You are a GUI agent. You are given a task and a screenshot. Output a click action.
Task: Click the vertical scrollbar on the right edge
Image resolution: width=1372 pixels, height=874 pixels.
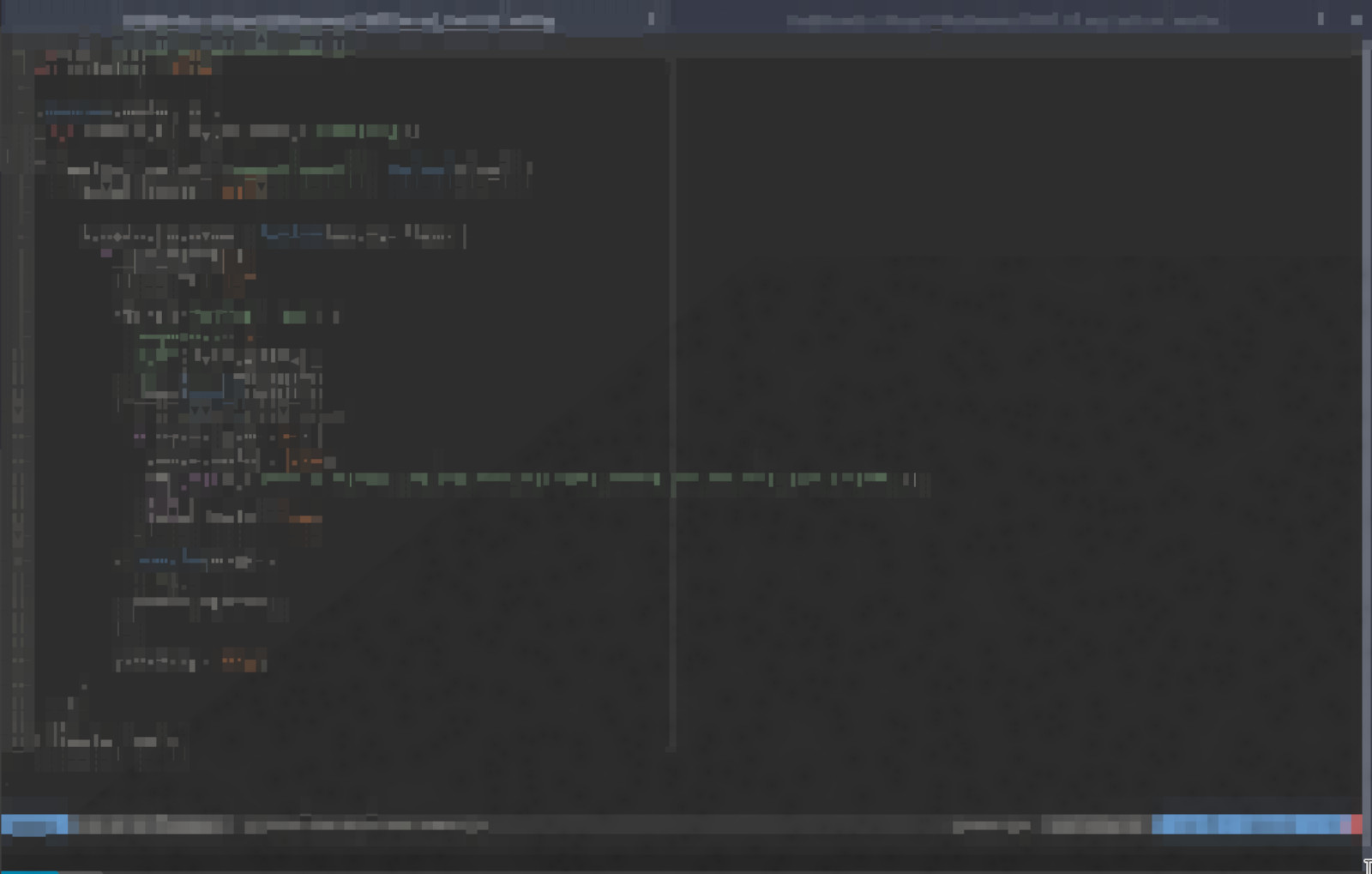[x=1366, y=429]
